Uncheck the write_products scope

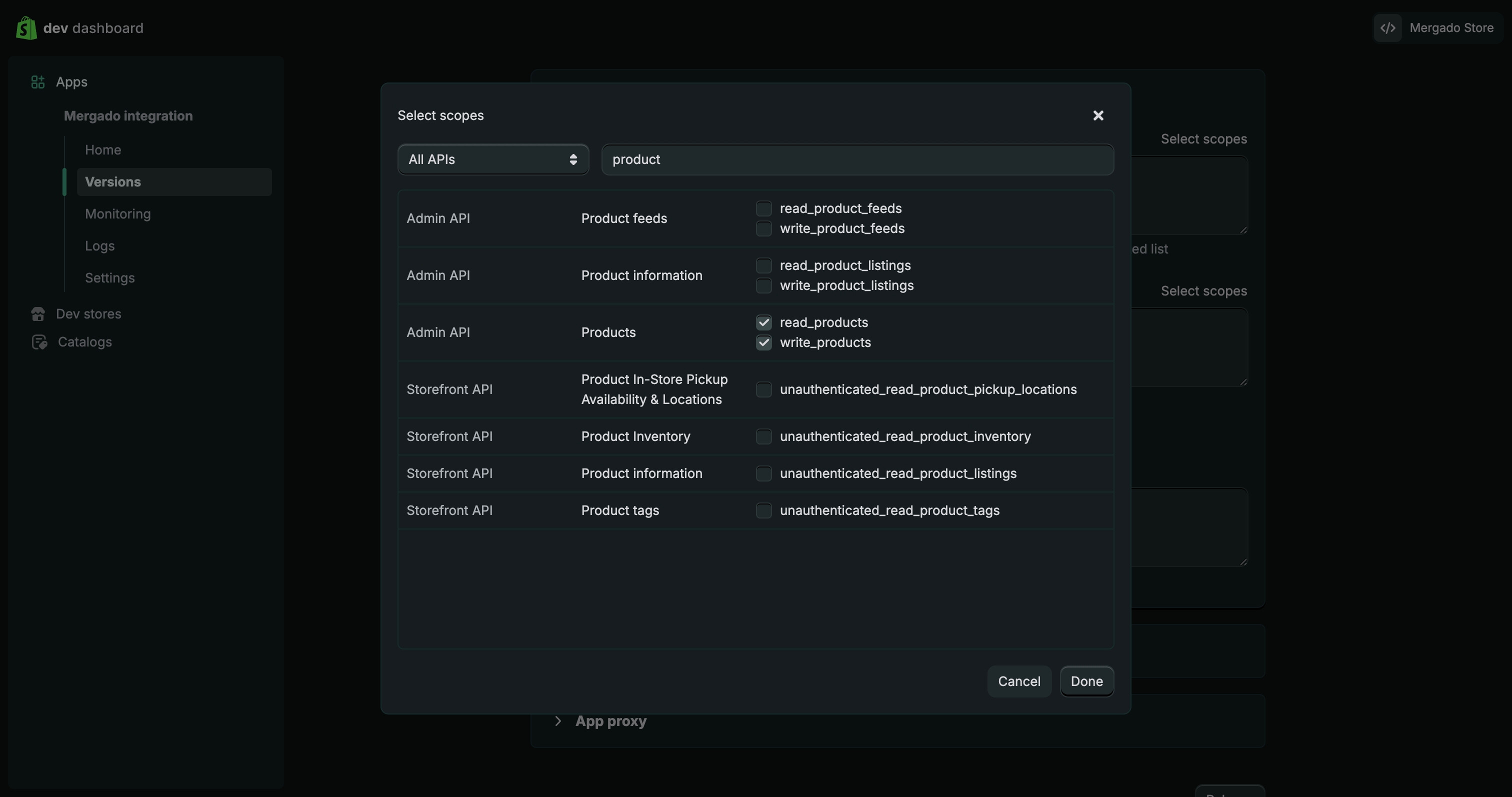point(763,342)
